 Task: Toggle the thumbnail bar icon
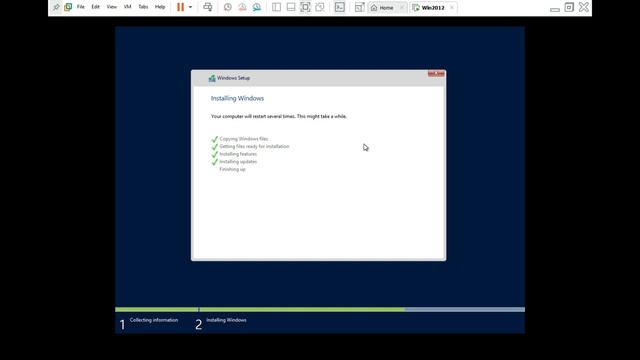point(291,7)
